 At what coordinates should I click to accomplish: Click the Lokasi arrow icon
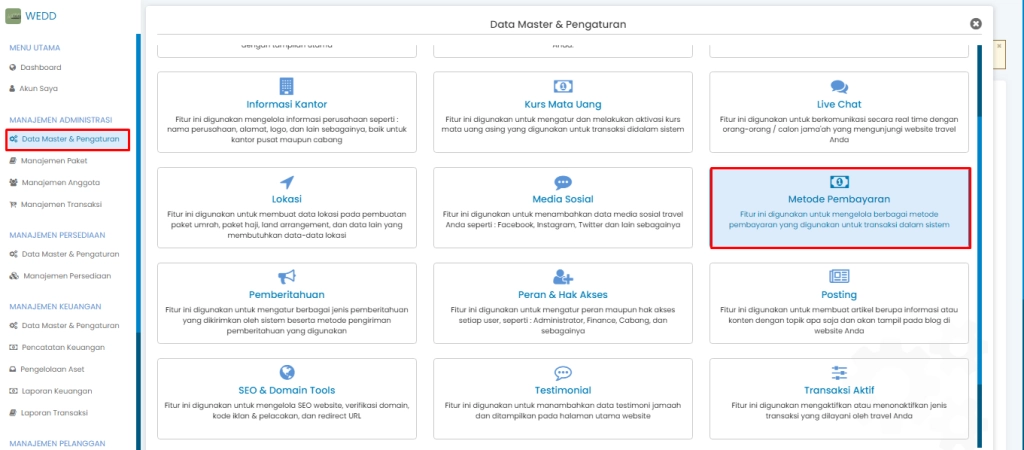pyautogui.click(x=286, y=181)
